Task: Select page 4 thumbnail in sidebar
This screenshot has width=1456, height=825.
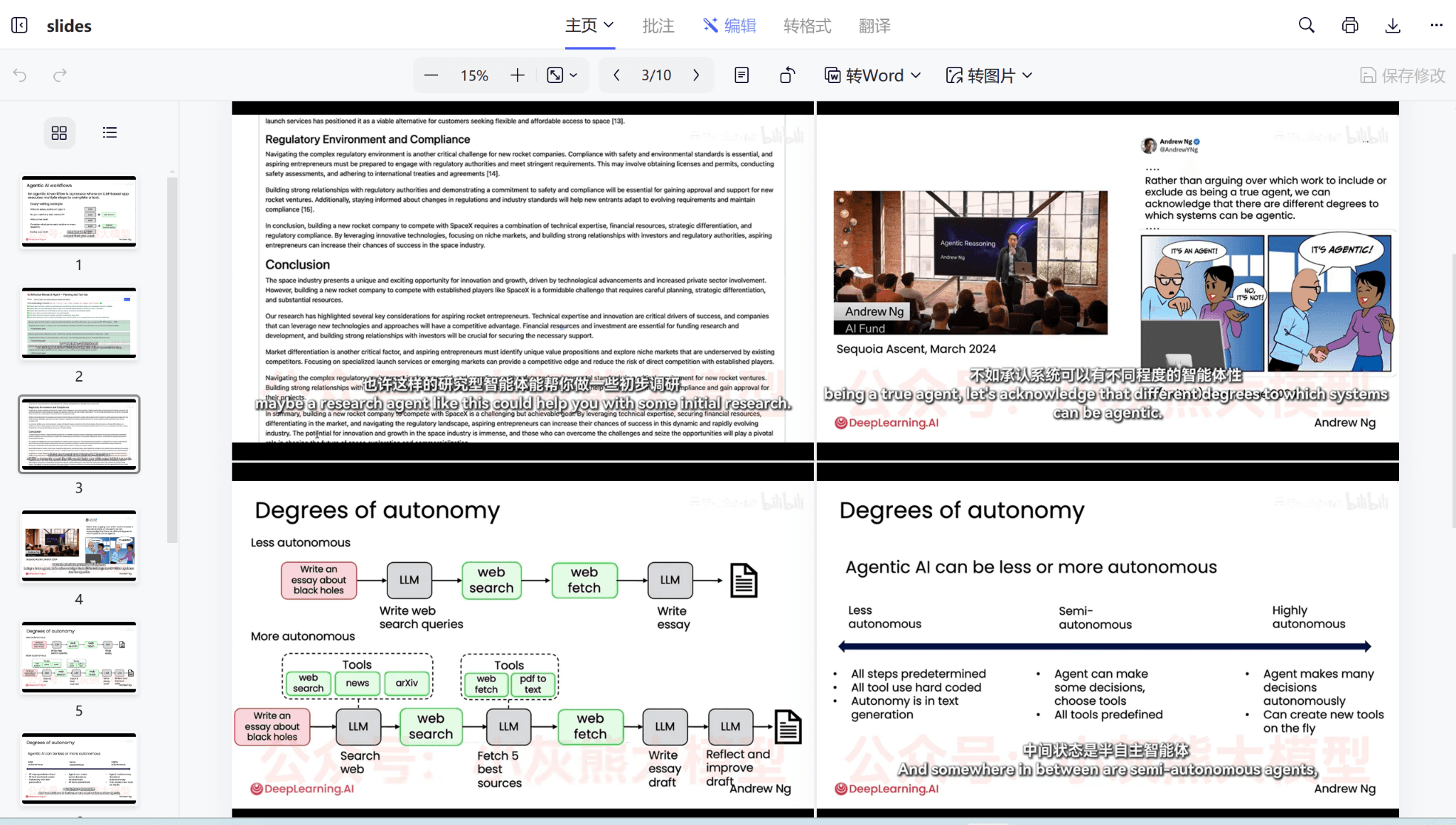Action: tap(79, 546)
